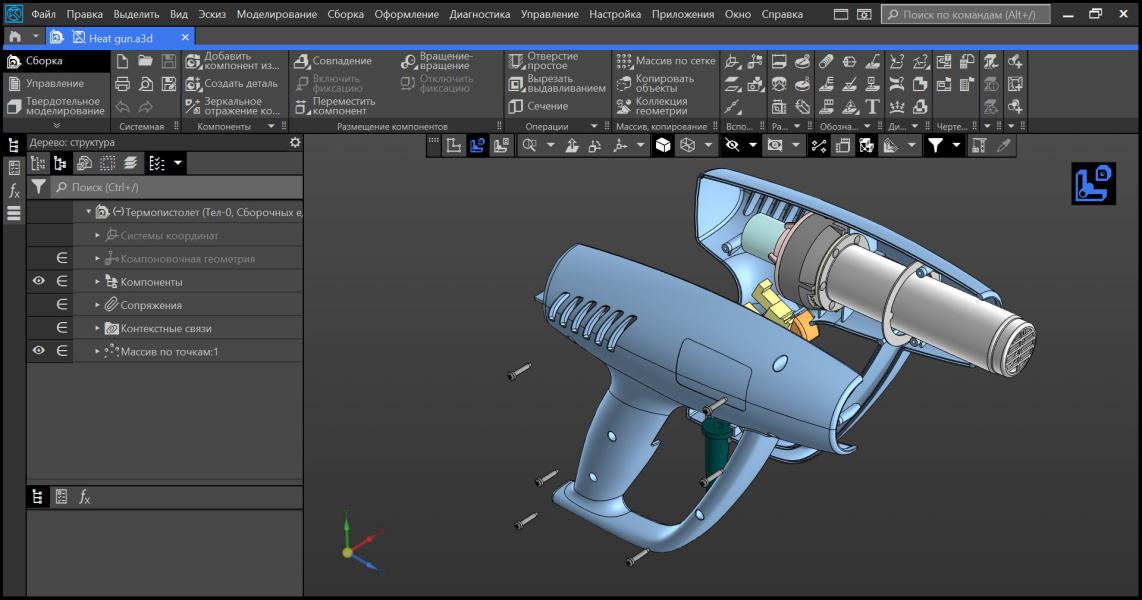Open the Моделирование menu
1142x600 pixels.
[x=276, y=15]
